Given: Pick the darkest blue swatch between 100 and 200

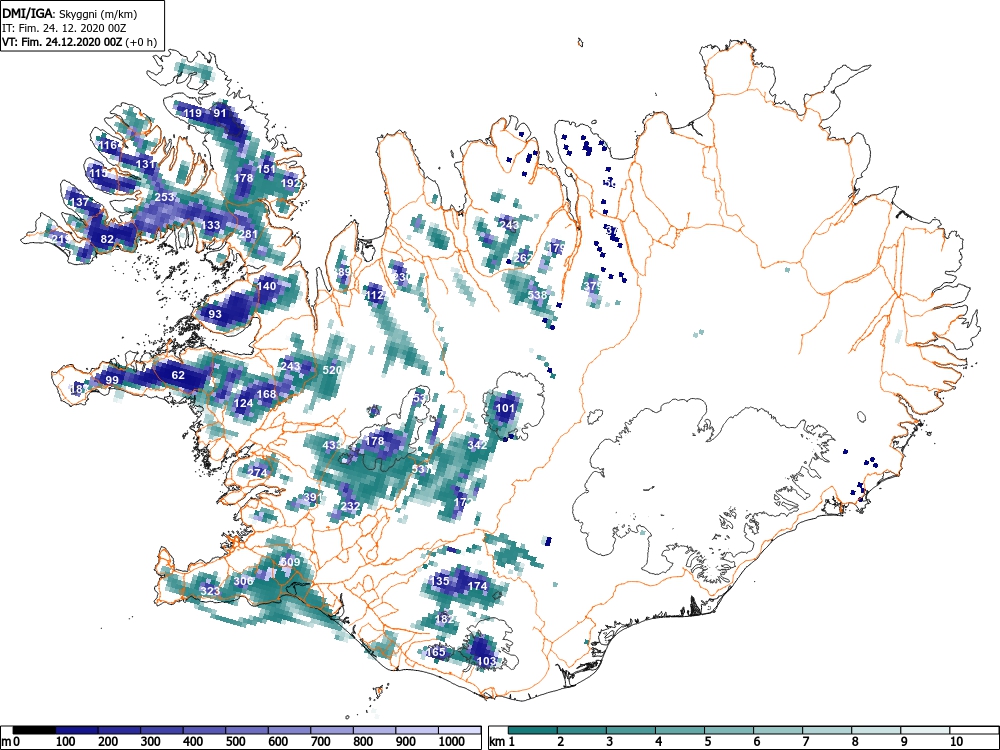Looking at the screenshot, I should [77, 730].
